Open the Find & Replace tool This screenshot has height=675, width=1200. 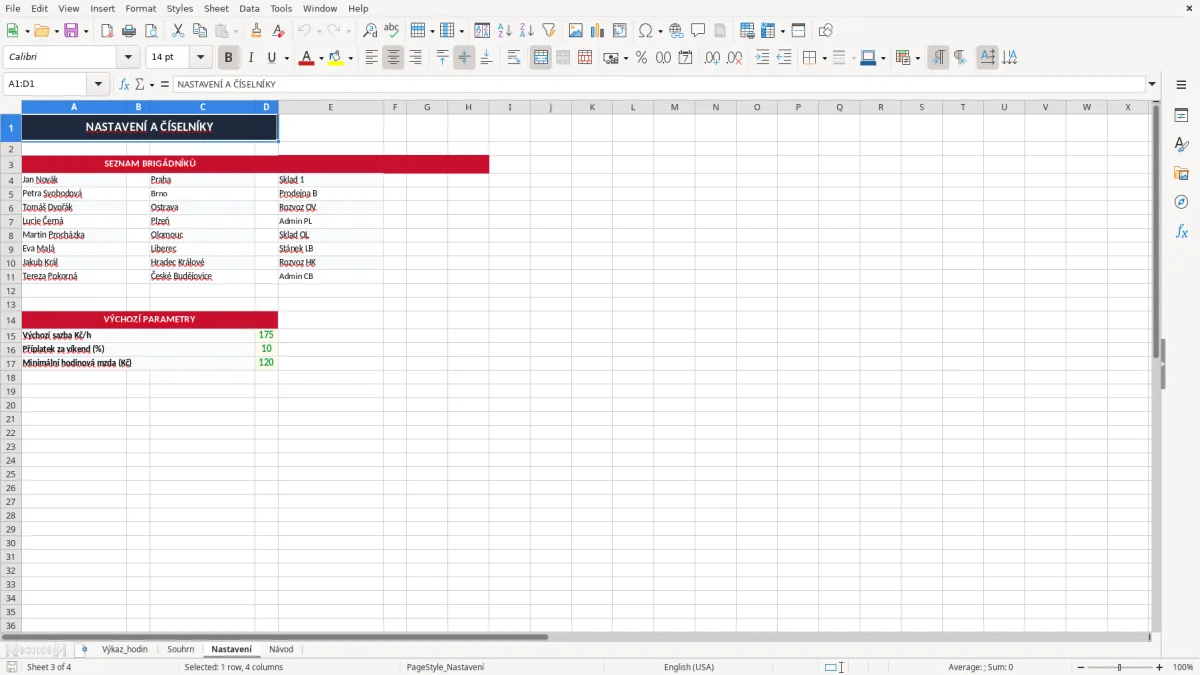[370, 31]
